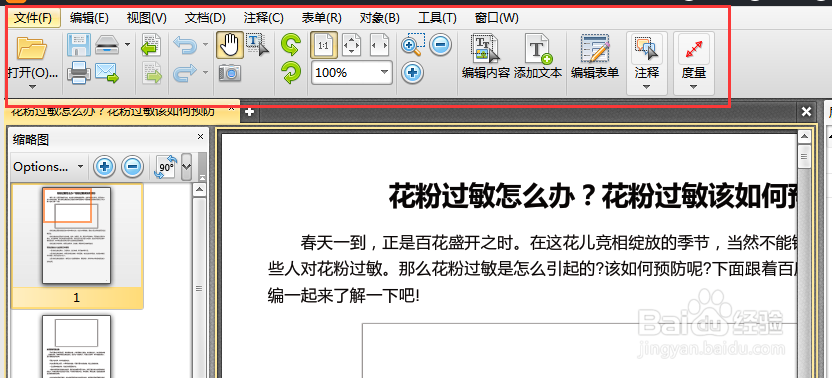832x378 pixels.
Task: Open the 工具(T) menu
Action: pyautogui.click(x=437, y=18)
